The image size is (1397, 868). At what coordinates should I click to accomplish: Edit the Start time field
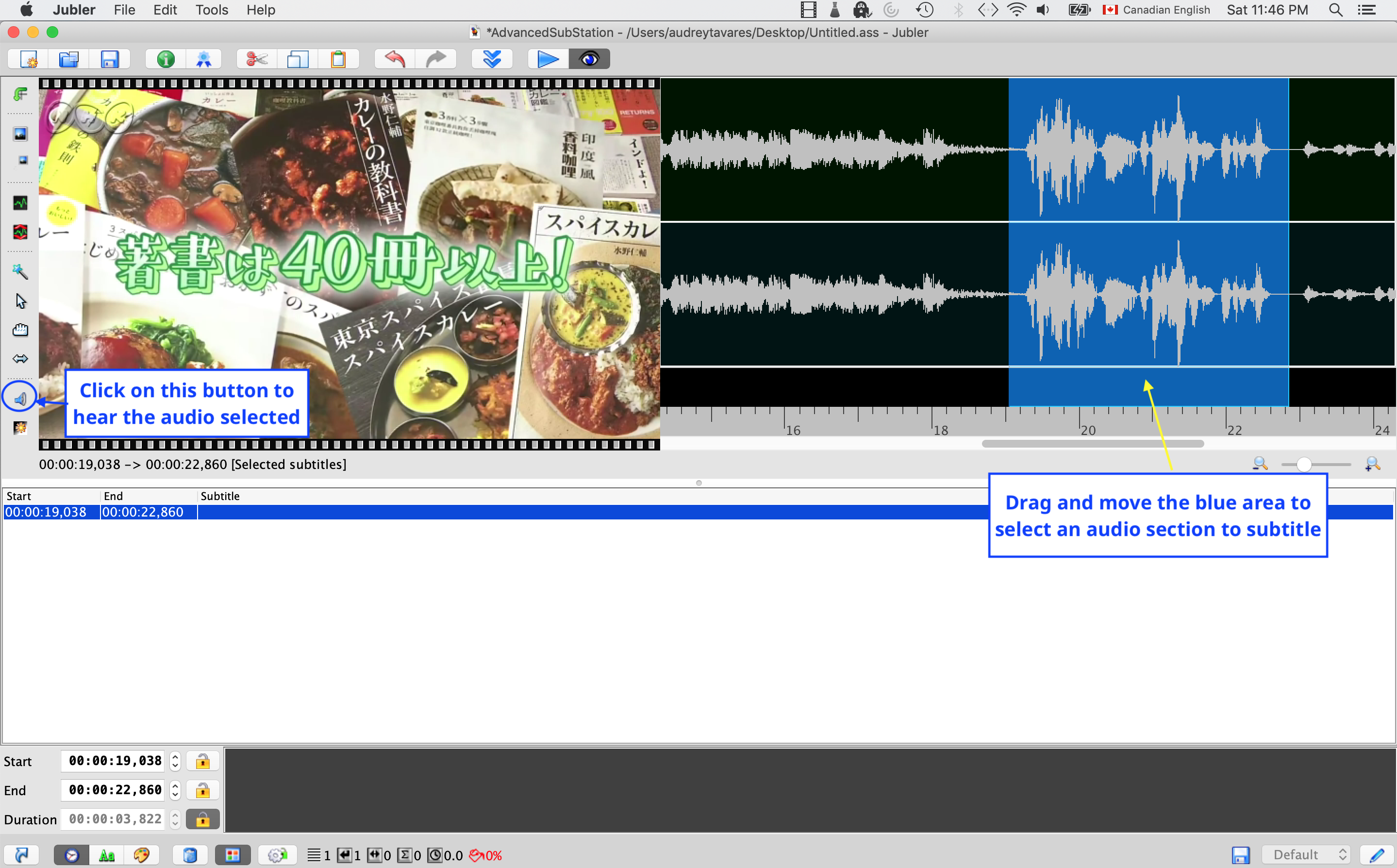click(x=114, y=761)
